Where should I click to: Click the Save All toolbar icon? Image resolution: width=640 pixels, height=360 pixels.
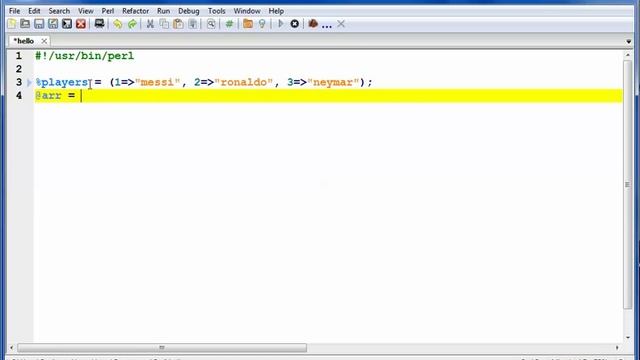pyautogui.click(x=67, y=24)
